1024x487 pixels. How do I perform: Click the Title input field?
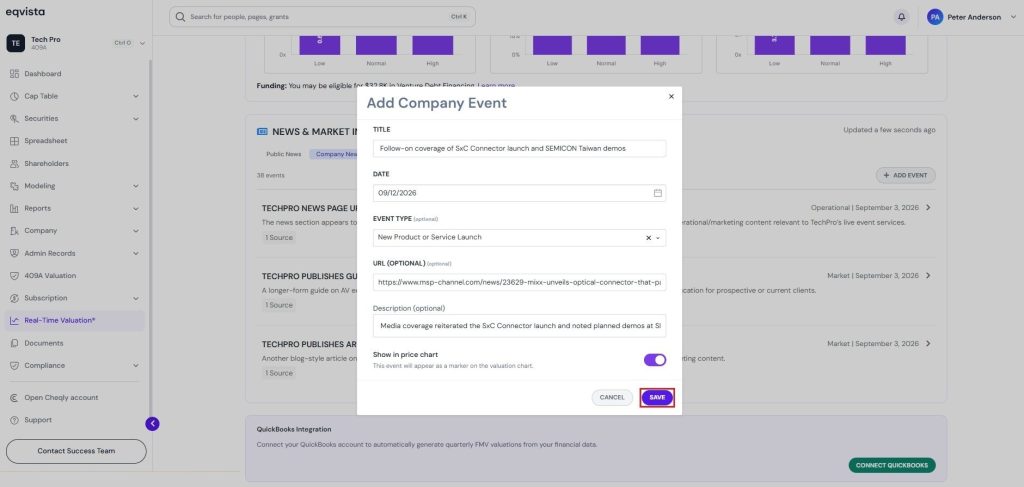tap(519, 148)
